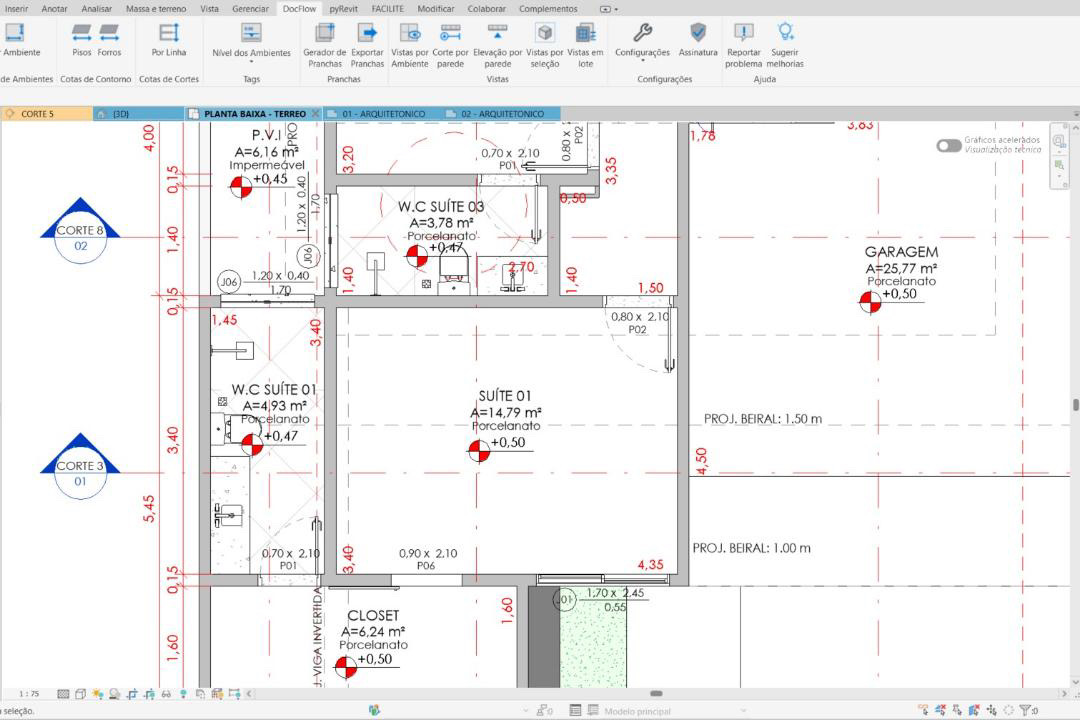Screen dimensions: 1080x720
Task: Toggle select links icon in status bar
Action: click(923, 710)
